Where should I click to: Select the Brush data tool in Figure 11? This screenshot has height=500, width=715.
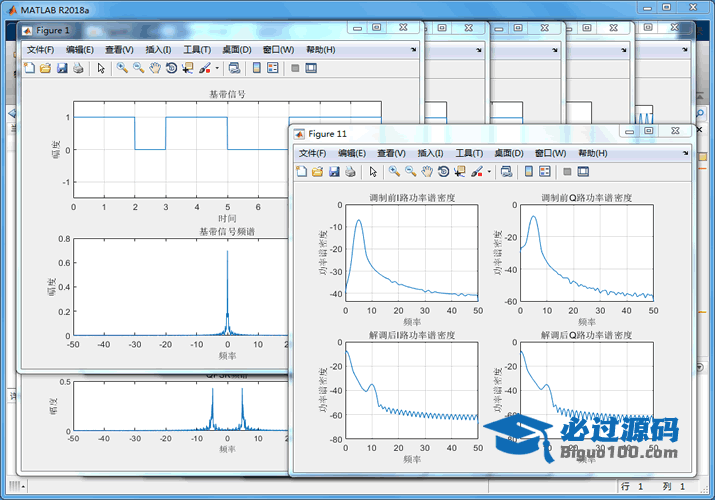tap(477, 172)
